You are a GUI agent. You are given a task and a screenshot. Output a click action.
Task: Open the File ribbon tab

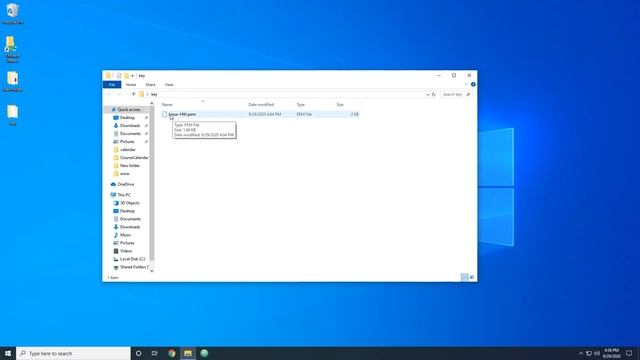(x=112, y=84)
